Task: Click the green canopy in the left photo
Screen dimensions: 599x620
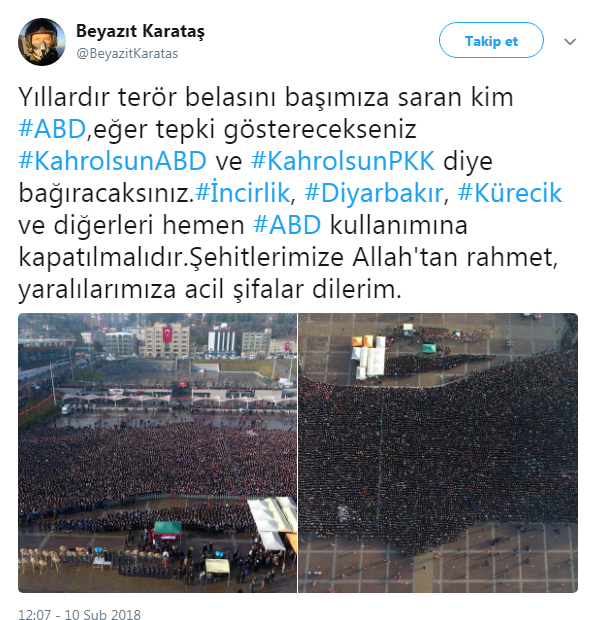Action: click(x=168, y=528)
